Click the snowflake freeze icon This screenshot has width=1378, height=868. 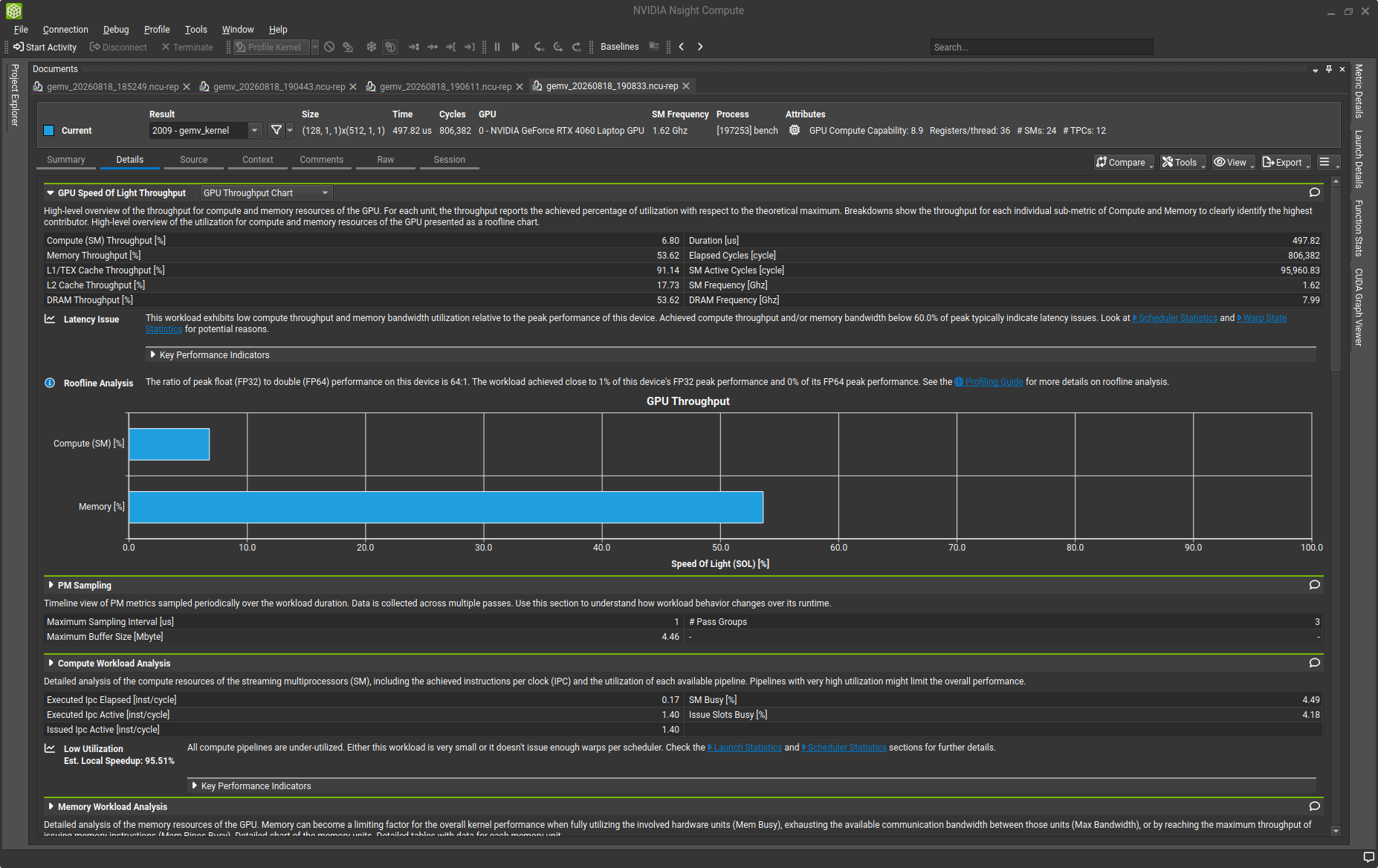[x=372, y=47]
